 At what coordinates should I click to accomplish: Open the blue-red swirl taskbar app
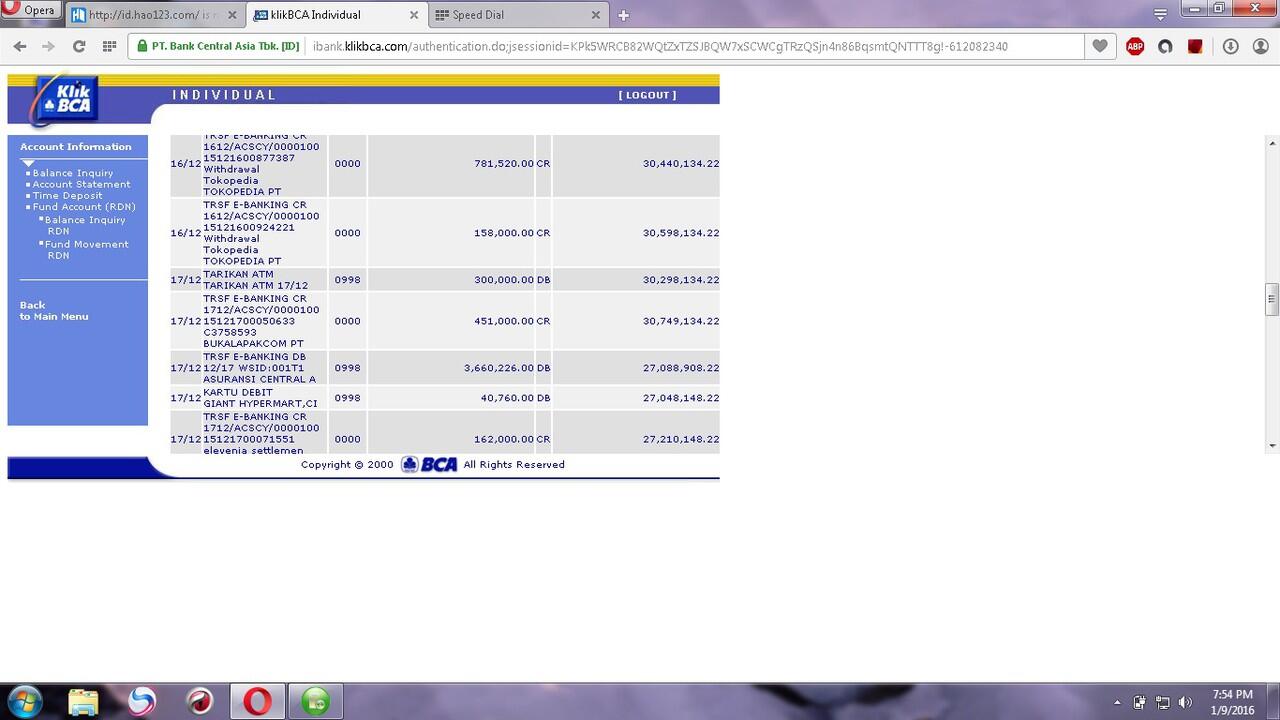(x=142, y=702)
